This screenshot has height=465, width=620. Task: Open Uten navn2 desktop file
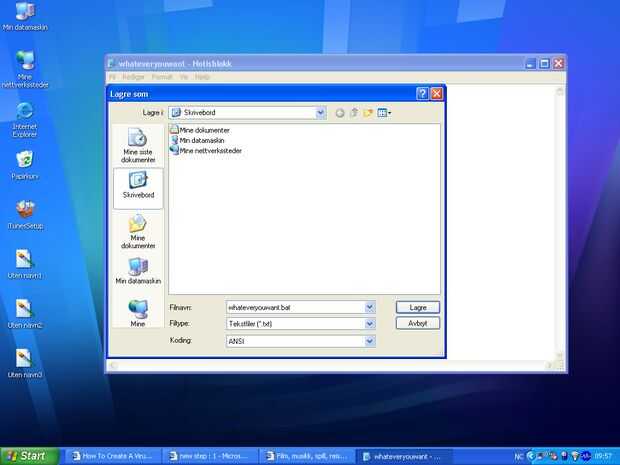coord(25,313)
